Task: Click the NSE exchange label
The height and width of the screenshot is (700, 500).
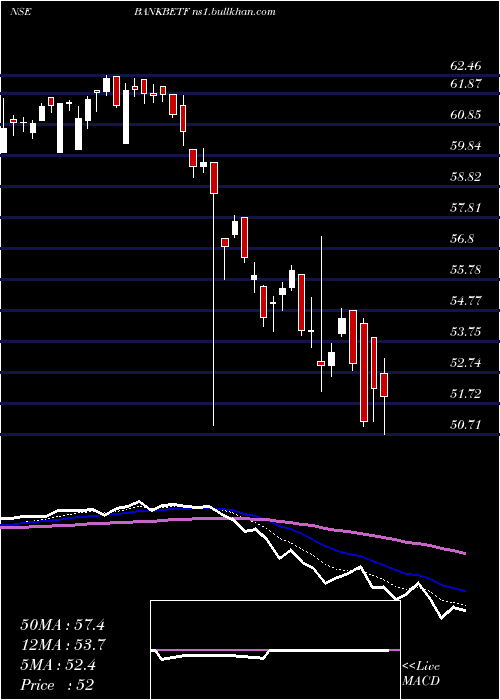Action: (20, 12)
